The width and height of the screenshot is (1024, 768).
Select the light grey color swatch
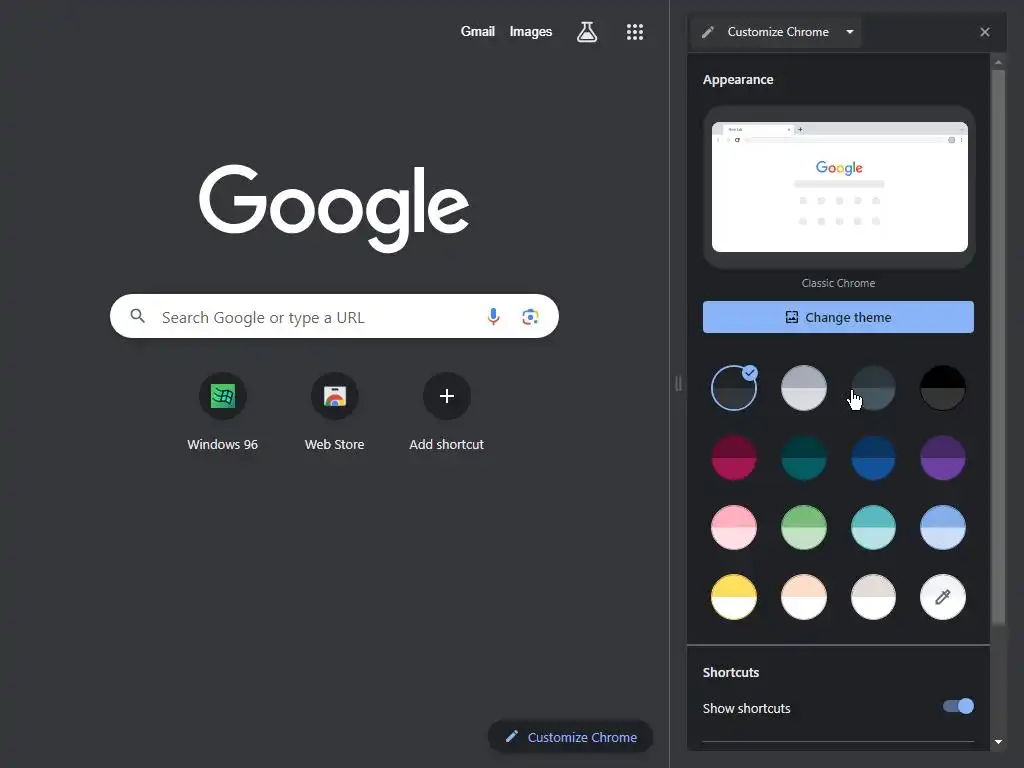pyautogui.click(x=804, y=388)
